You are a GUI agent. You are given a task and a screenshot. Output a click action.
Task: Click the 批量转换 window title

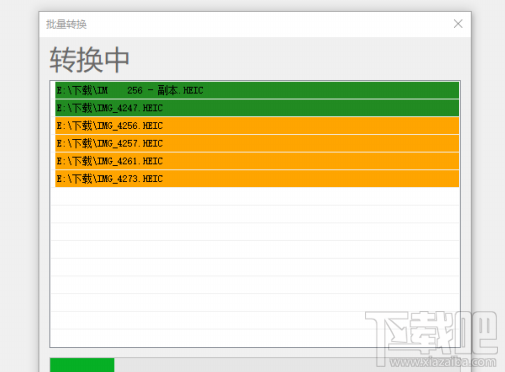(66, 24)
